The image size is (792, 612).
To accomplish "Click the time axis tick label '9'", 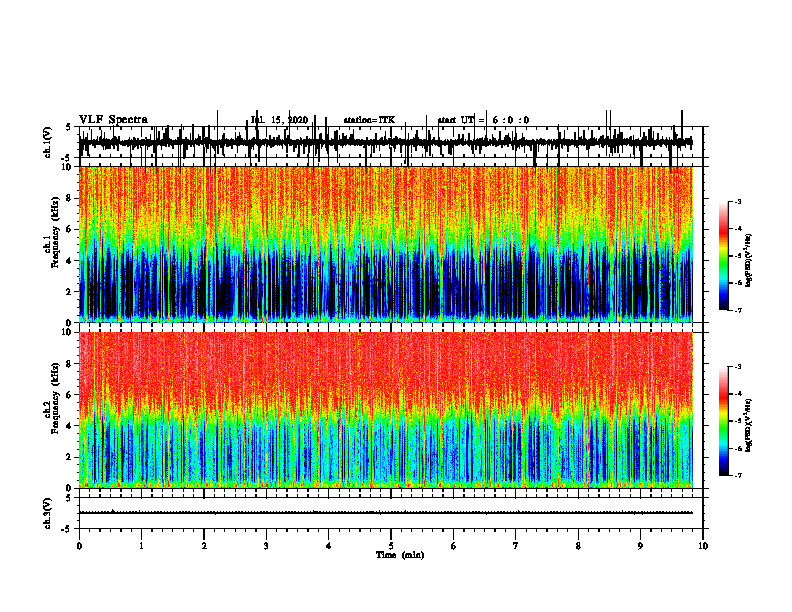I will [640, 546].
